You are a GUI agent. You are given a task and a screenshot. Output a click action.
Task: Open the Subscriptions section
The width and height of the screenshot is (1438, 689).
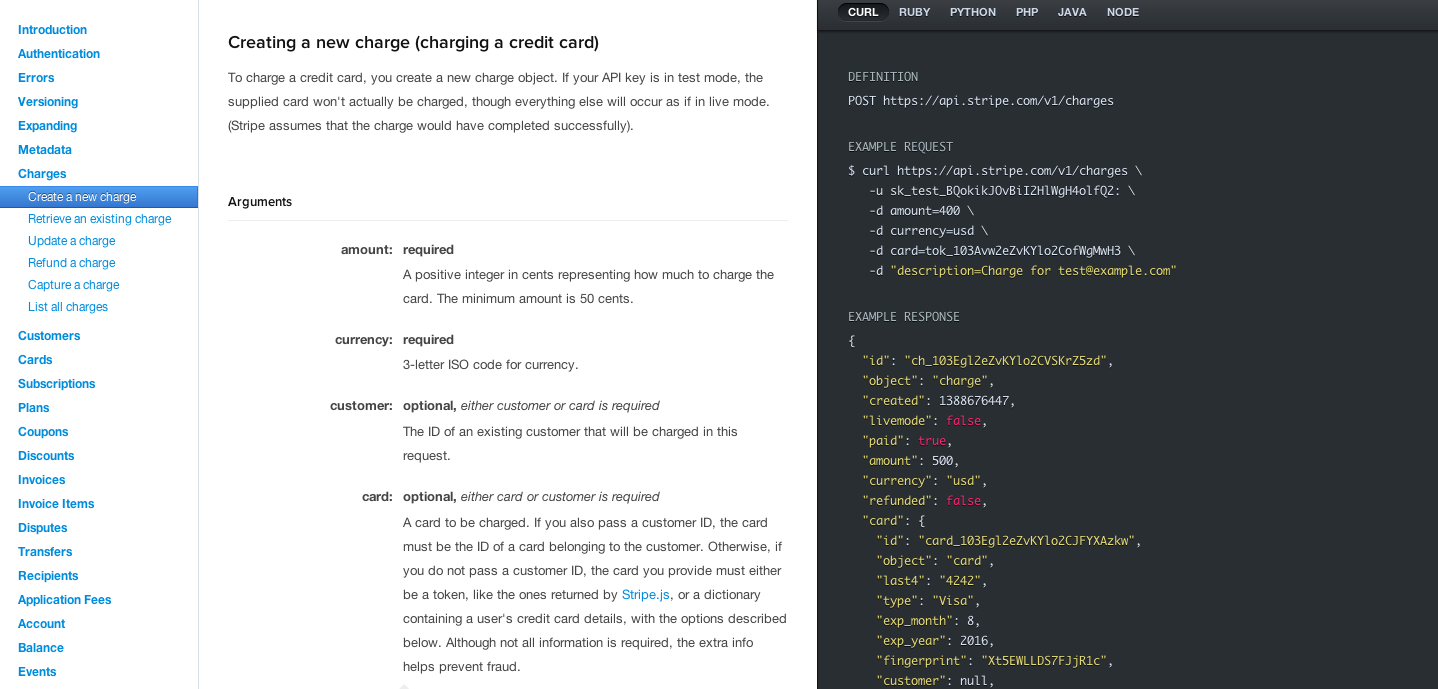(x=56, y=383)
